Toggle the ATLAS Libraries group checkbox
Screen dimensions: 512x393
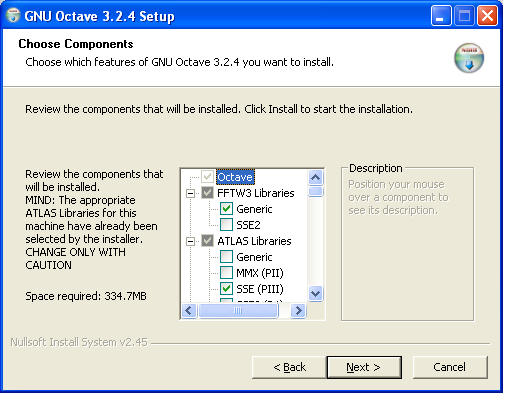click(207, 241)
